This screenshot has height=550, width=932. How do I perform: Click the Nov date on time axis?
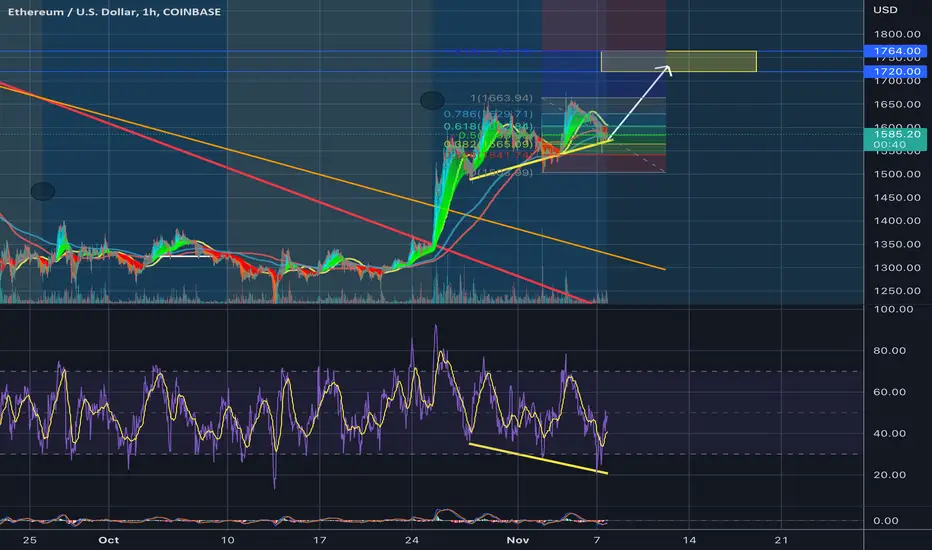coord(518,540)
